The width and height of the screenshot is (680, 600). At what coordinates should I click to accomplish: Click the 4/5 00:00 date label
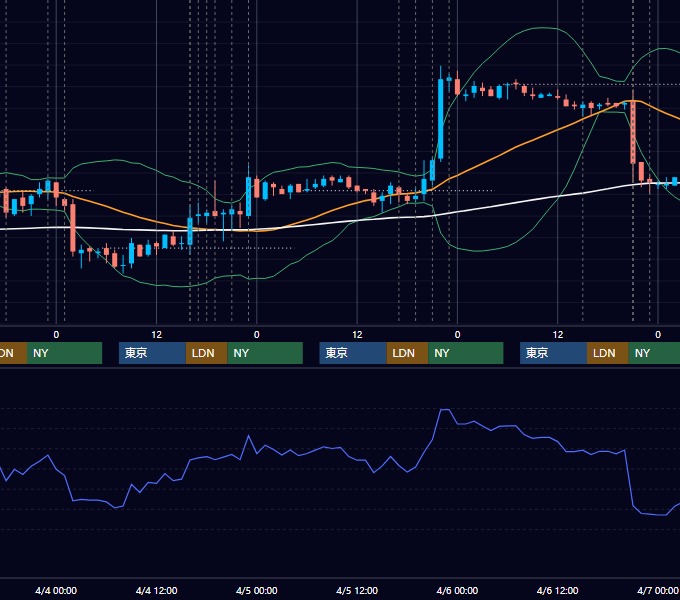tap(257, 590)
